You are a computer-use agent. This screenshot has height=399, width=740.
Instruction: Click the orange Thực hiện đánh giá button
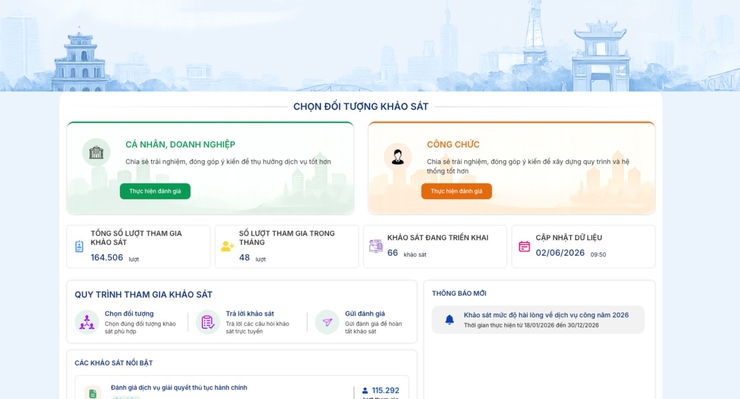(456, 191)
